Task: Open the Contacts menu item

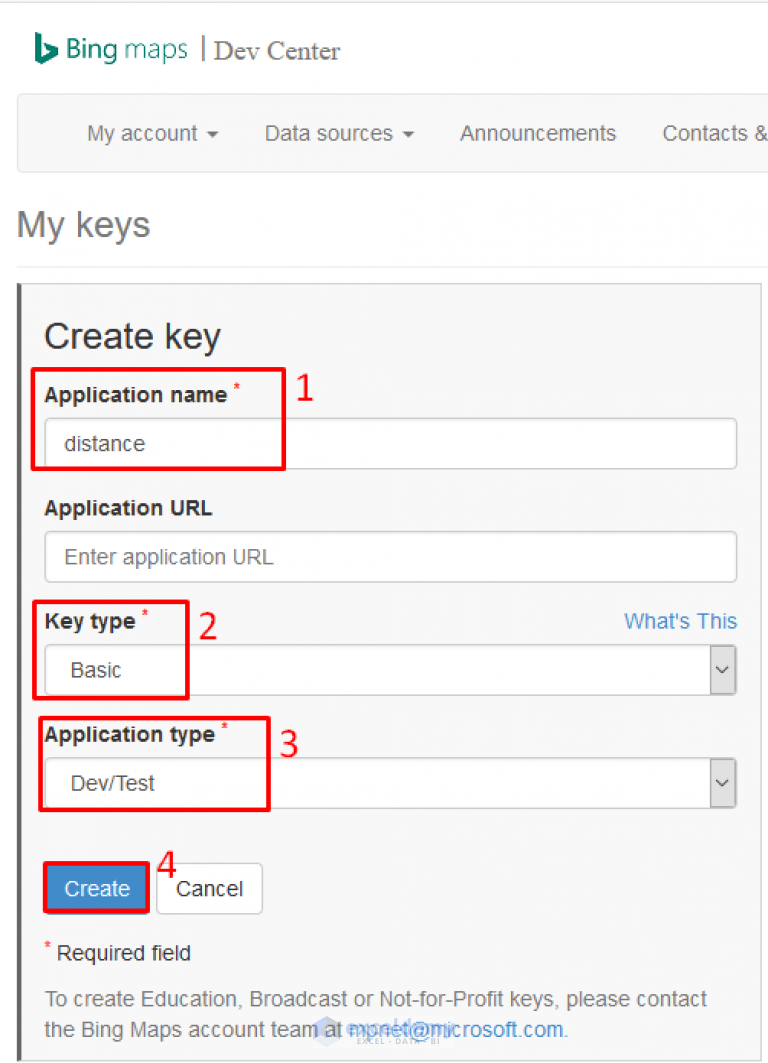Action: tap(714, 134)
